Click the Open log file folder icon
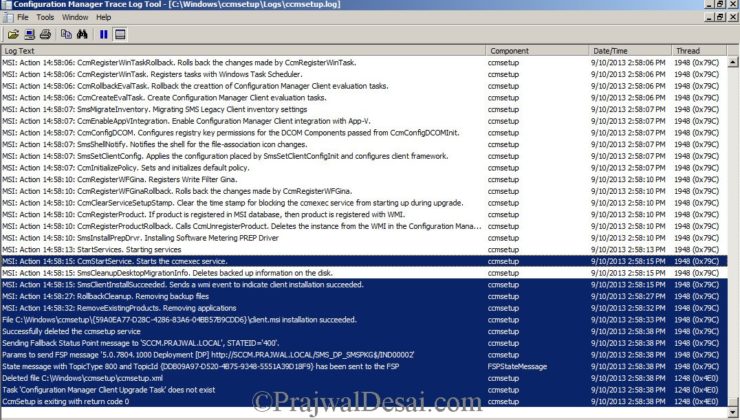 pyautogui.click(x=13, y=34)
